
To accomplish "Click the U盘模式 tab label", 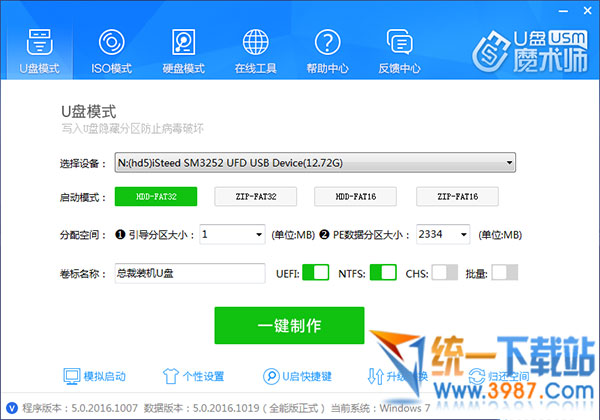I will pos(39,69).
